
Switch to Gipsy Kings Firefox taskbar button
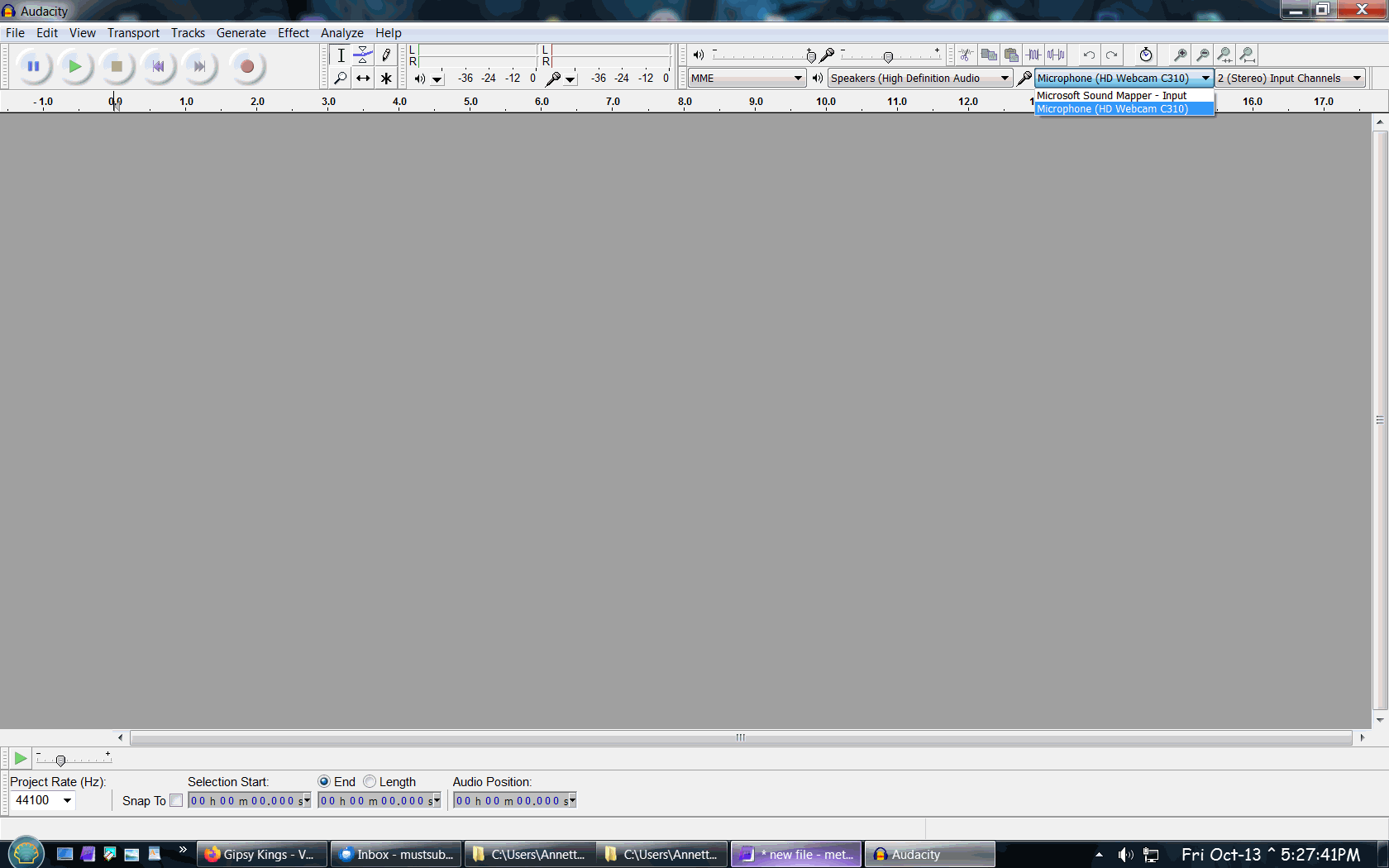coord(262,855)
